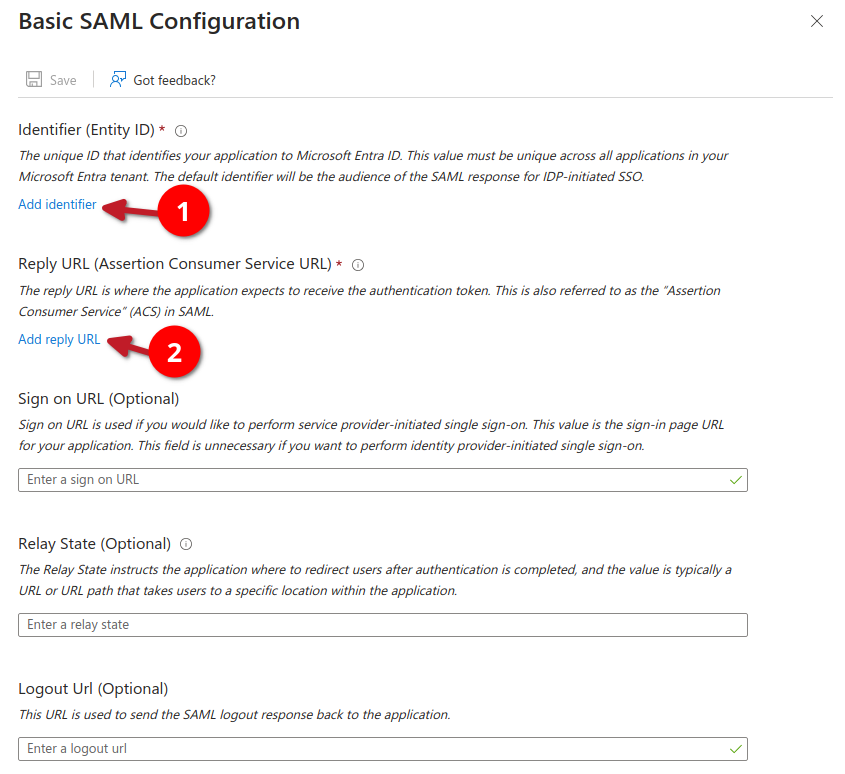Open info tooltip beside Reply URL heading
The width and height of the screenshot is (845, 774).
358,265
